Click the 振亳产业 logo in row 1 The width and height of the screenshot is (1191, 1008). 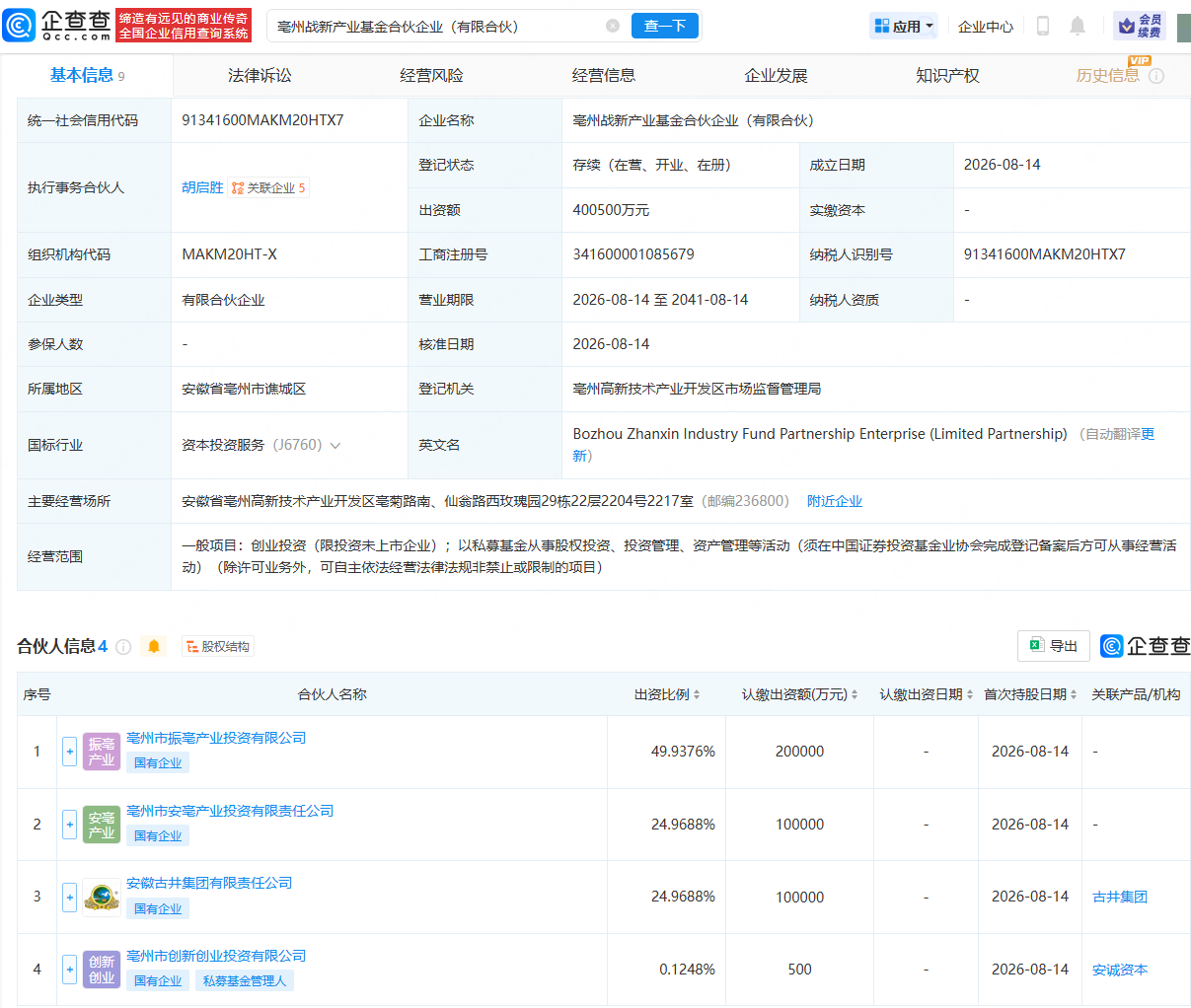pos(102,752)
